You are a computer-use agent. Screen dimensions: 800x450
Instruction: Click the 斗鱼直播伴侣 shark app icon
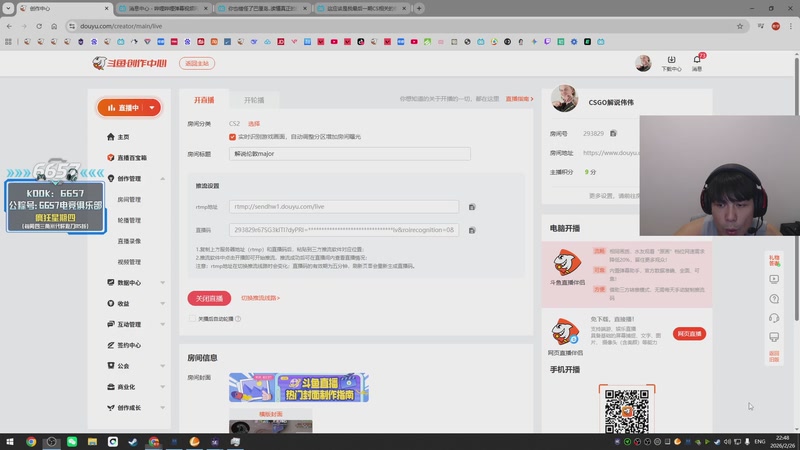click(x=567, y=262)
